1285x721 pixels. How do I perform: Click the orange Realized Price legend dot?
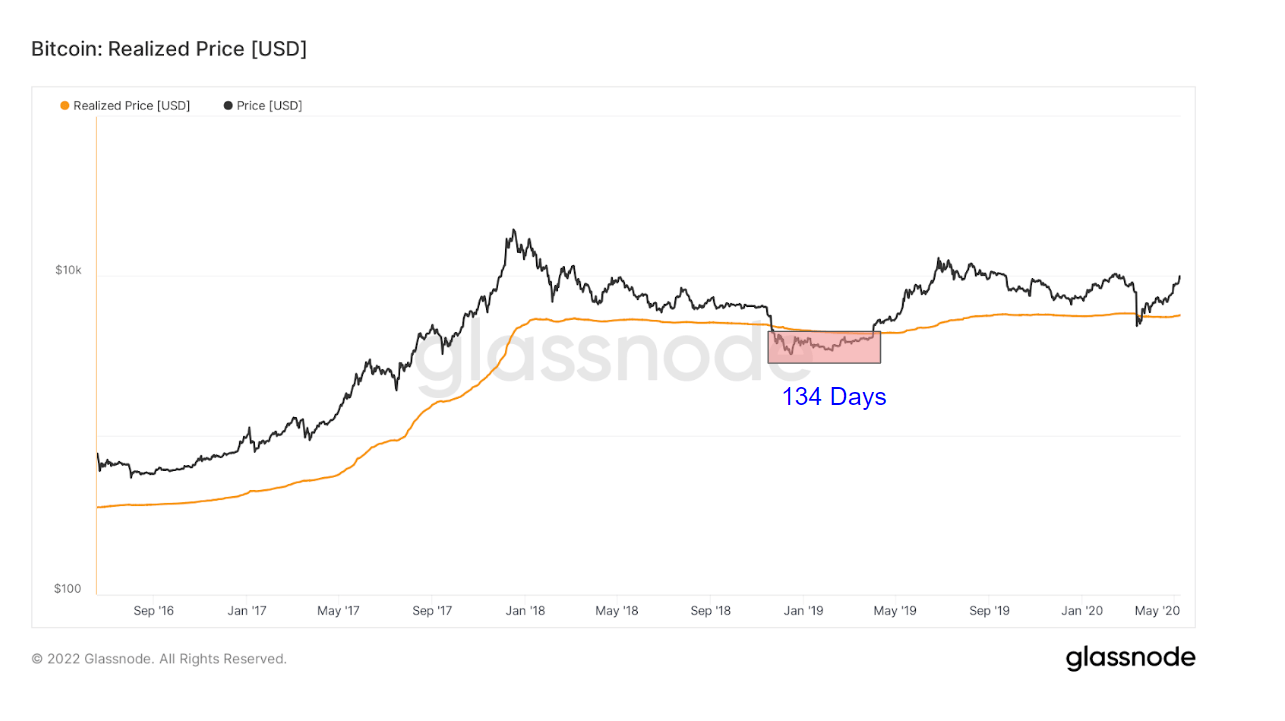click(65, 106)
